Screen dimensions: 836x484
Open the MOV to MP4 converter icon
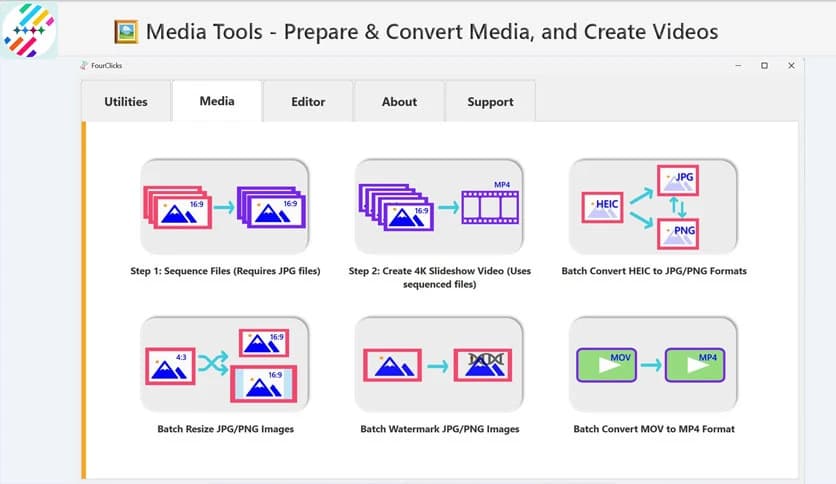(x=653, y=364)
